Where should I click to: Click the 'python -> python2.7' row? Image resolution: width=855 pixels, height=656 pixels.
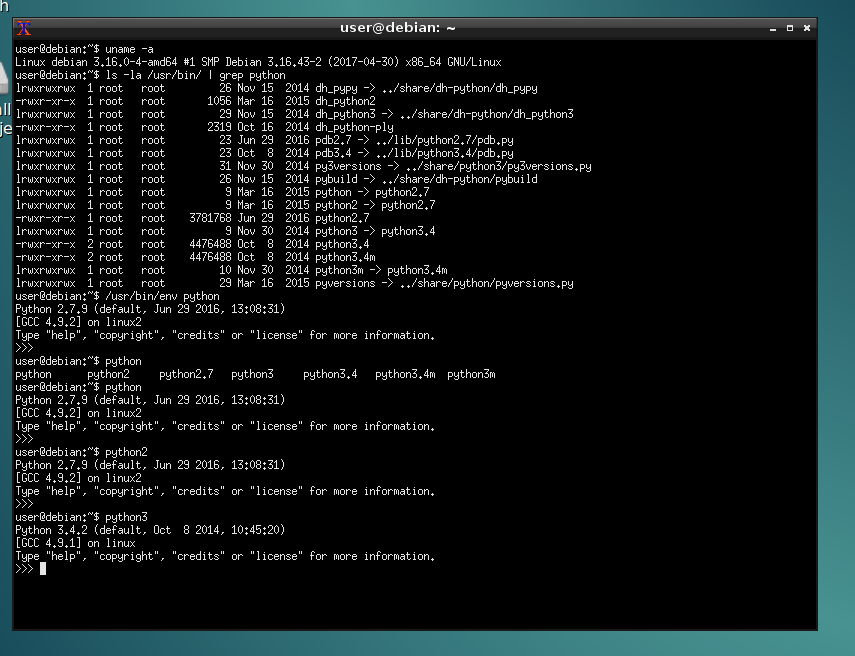coord(222,192)
